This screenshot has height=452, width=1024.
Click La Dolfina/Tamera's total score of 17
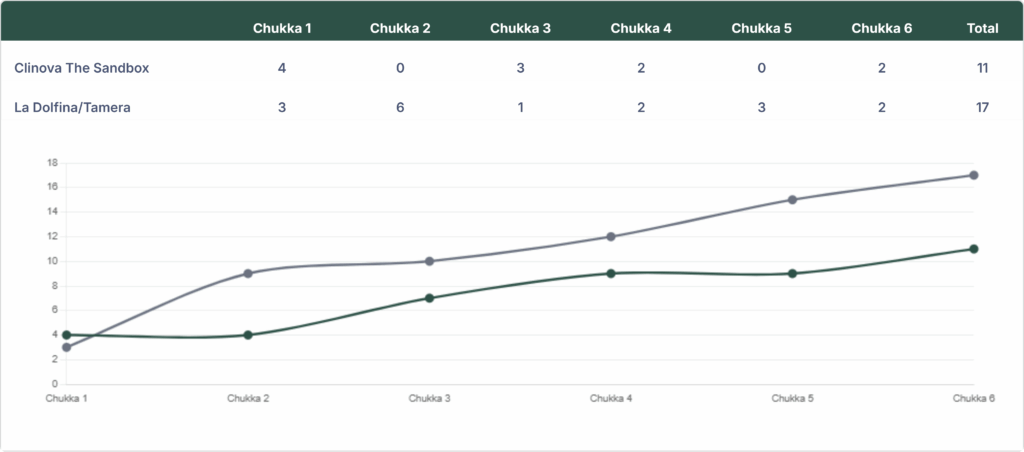point(982,107)
